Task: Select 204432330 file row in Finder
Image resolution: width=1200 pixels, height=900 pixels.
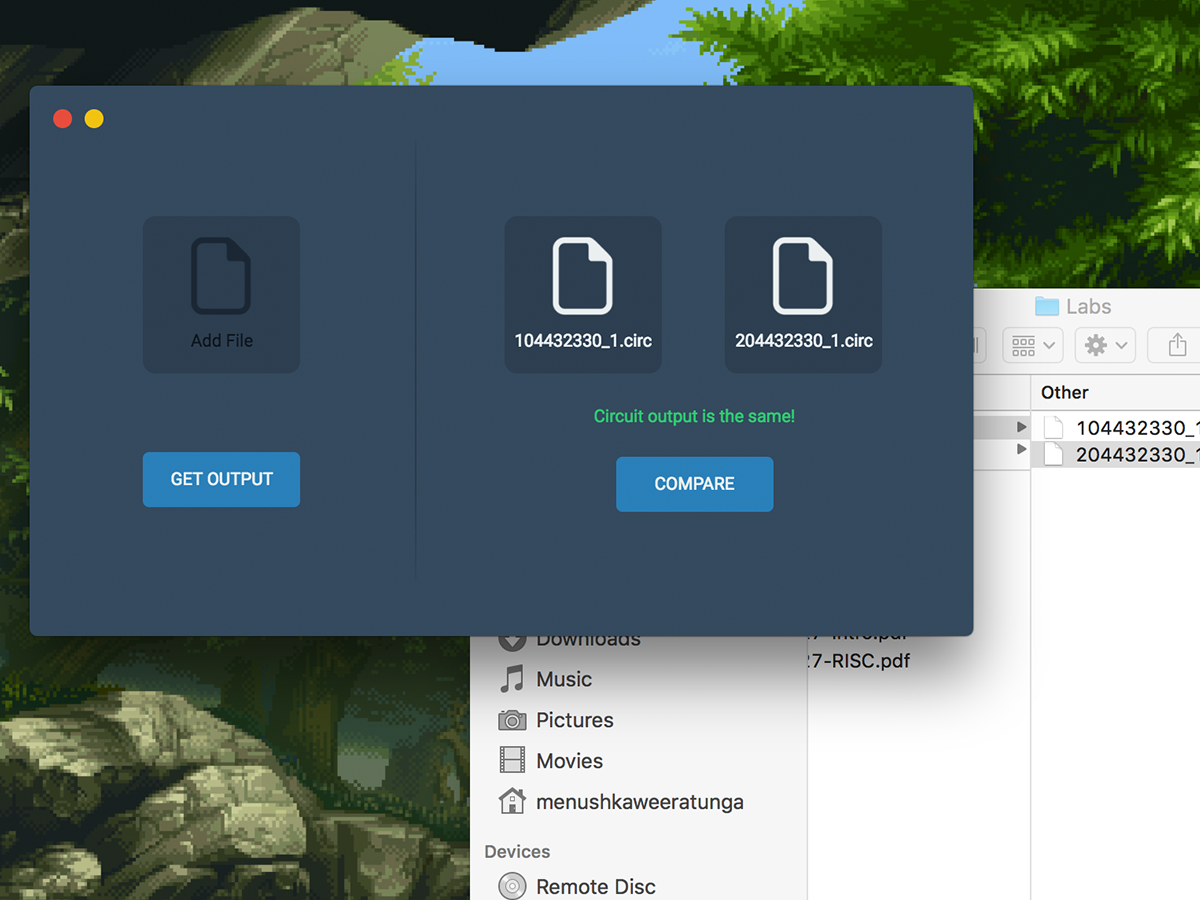Action: coord(1116,455)
